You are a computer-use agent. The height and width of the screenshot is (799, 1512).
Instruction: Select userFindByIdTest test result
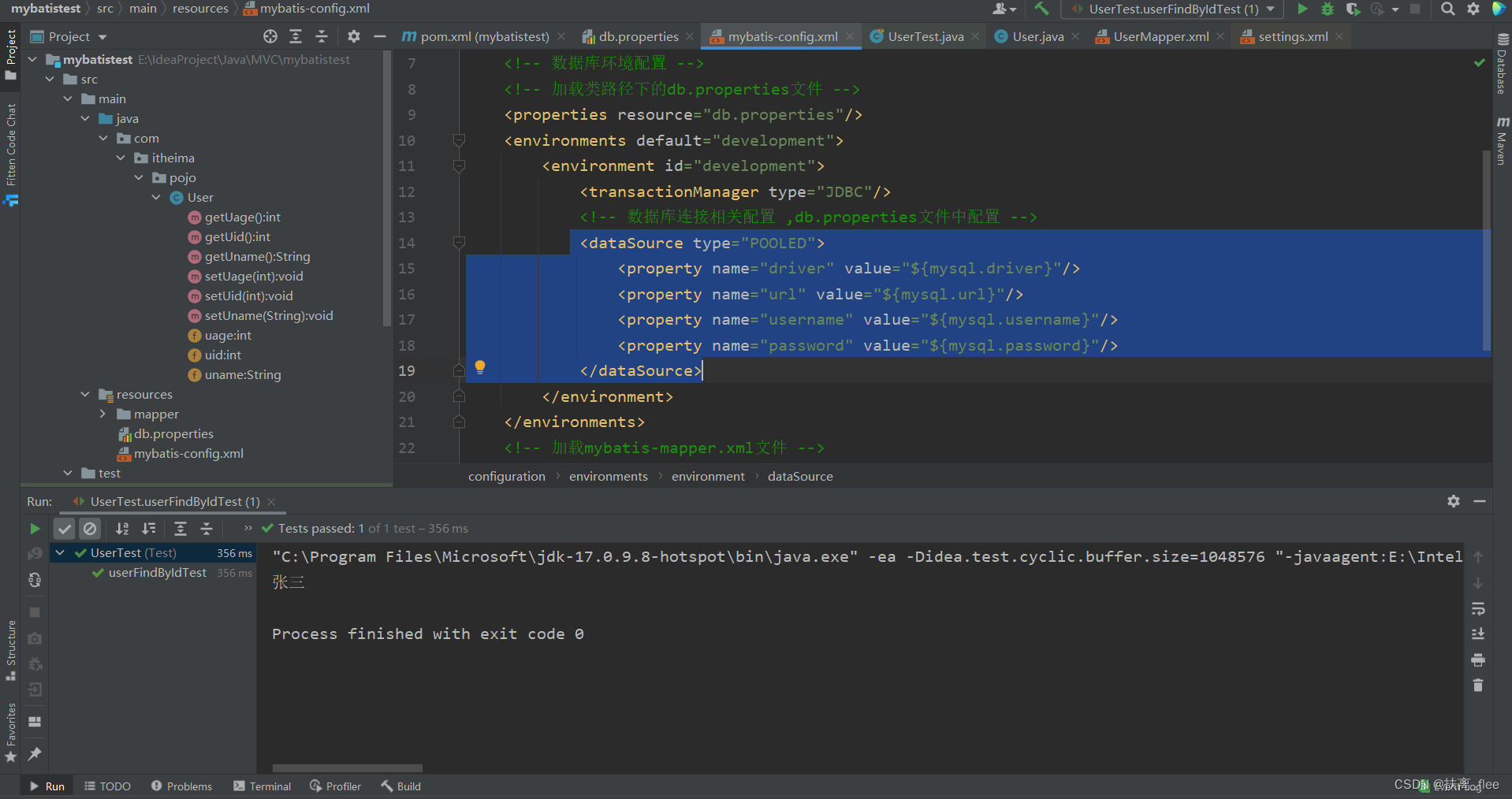point(158,573)
